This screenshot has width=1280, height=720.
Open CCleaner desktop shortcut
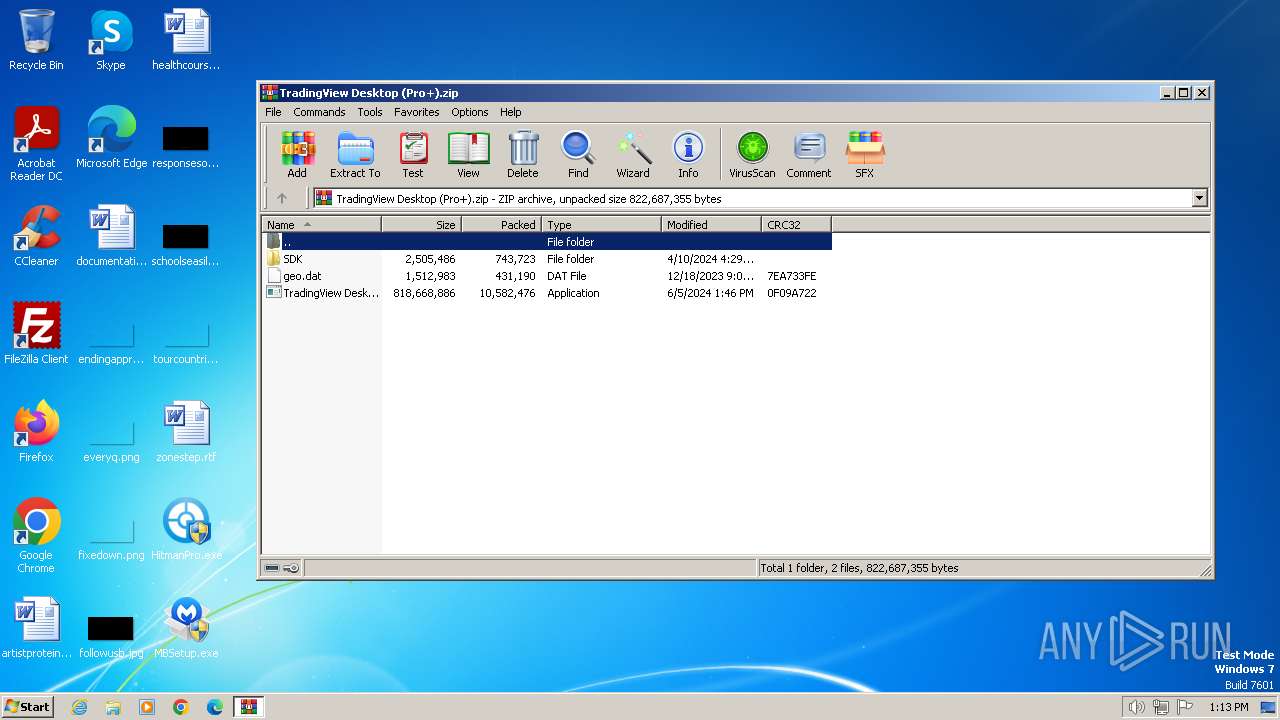point(36,237)
